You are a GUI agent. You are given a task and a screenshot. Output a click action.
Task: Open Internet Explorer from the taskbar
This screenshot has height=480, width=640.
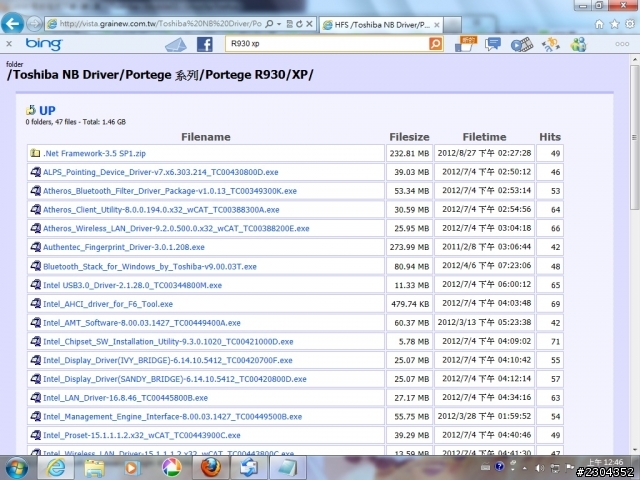coord(56,468)
